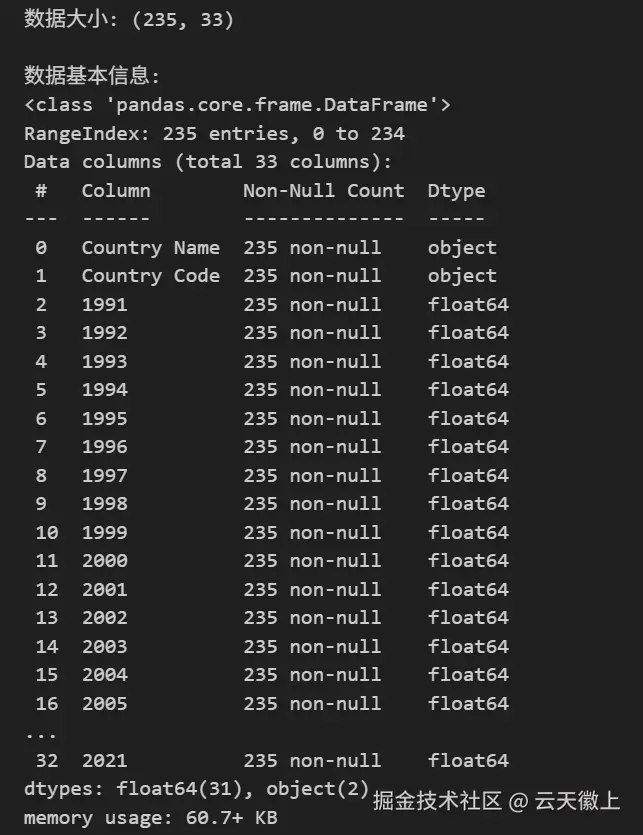Click the 'Dtype' column header
Screen dimensions: 643x835
tap(457, 191)
